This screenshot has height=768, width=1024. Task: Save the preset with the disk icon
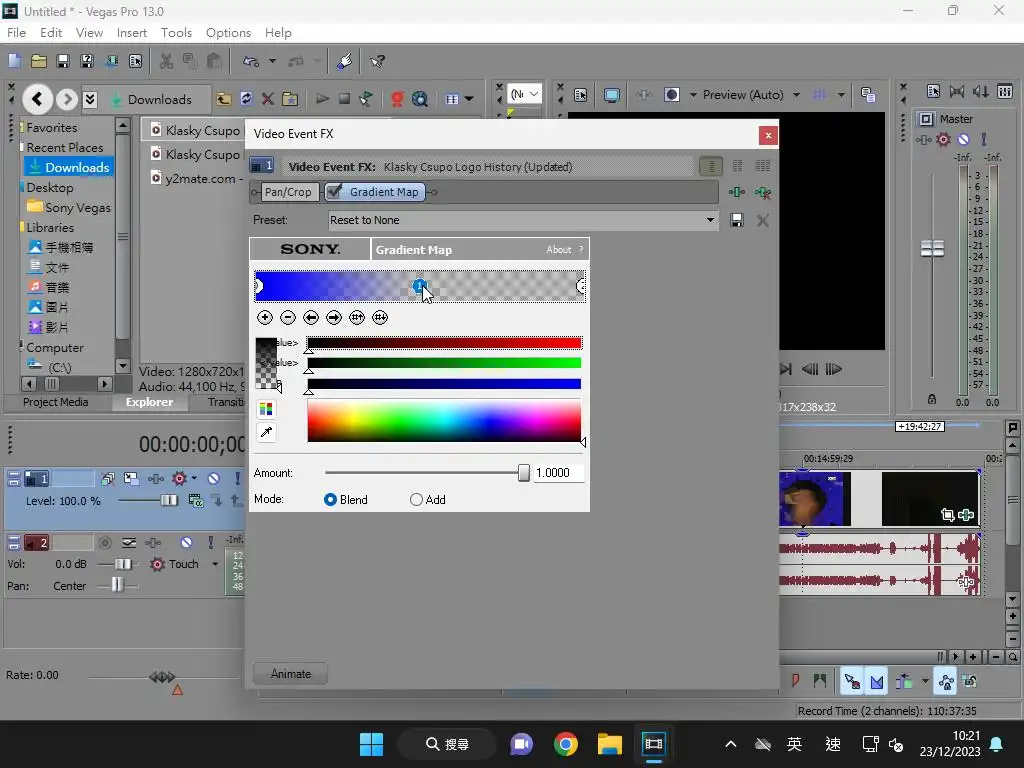click(x=737, y=220)
